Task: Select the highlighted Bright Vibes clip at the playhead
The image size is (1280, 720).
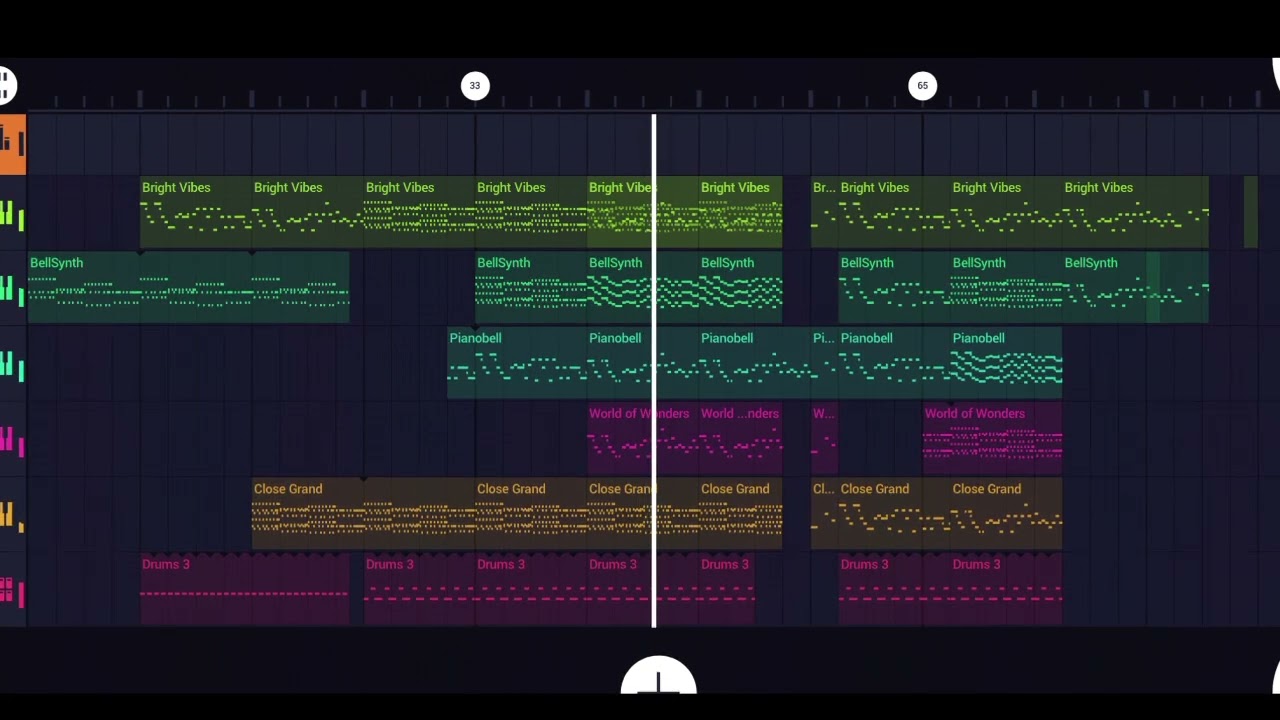Action: click(x=643, y=212)
